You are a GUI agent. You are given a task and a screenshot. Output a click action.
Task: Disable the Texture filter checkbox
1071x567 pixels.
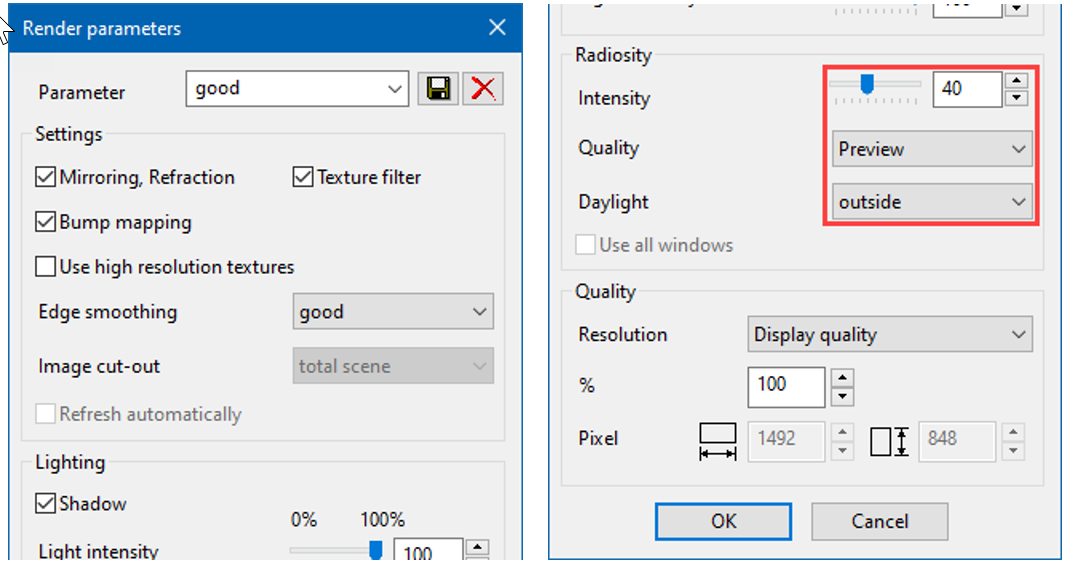[303, 178]
